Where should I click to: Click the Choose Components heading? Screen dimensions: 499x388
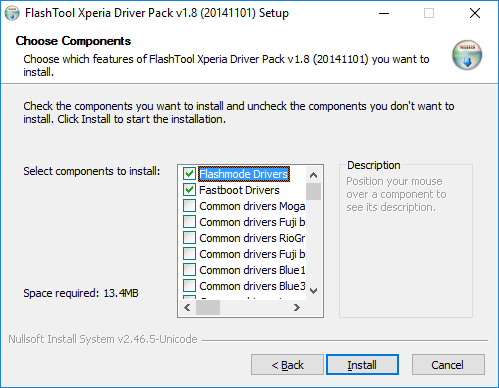pos(73,41)
